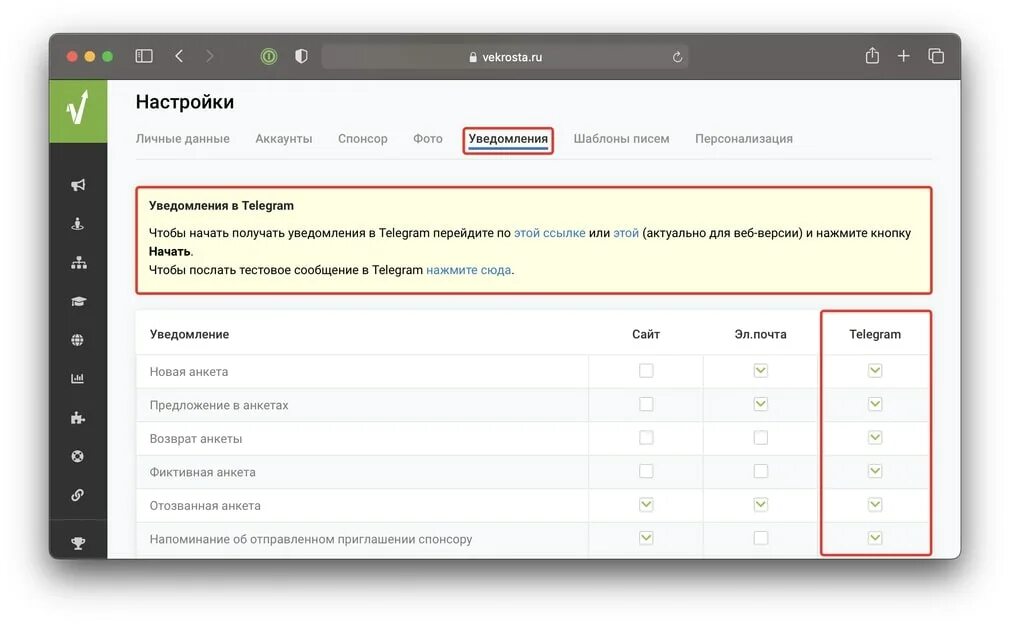The height and width of the screenshot is (624, 1010).
Task: Disable Эл.почта for Новая анкета
Action: point(761,370)
